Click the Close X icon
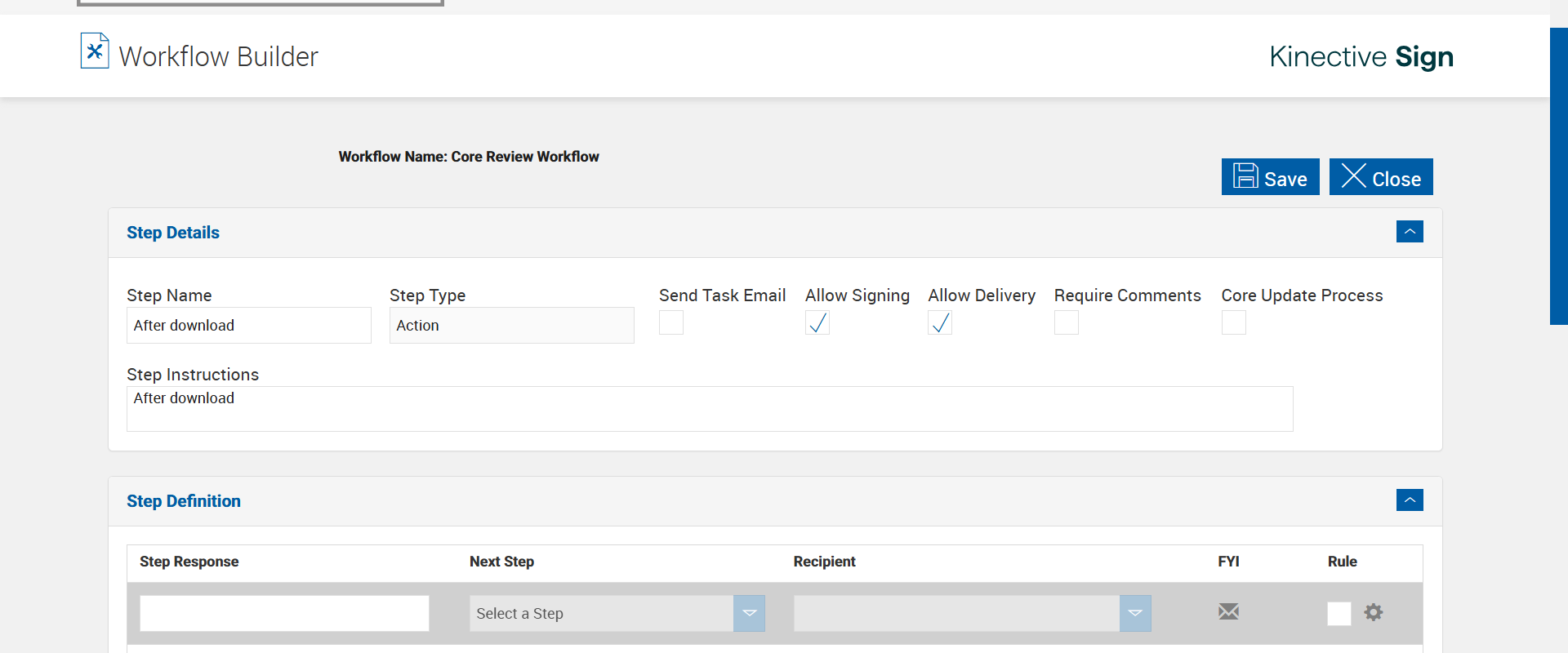The width and height of the screenshot is (1568, 653). click(1353, 176)
